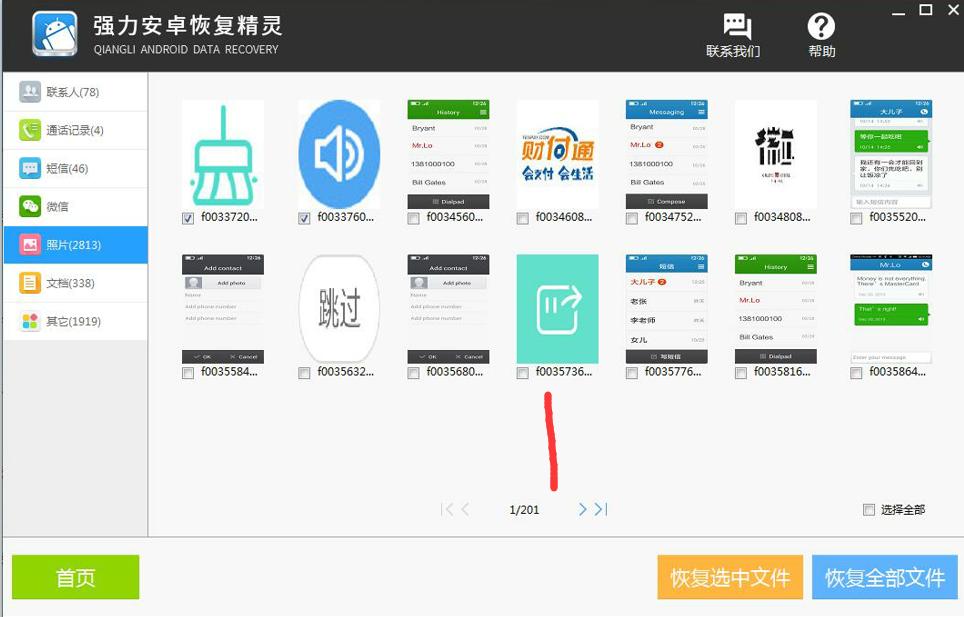Select the 照片 photos category icon
The width and height of the screenshot is (964, 617).
28,245
